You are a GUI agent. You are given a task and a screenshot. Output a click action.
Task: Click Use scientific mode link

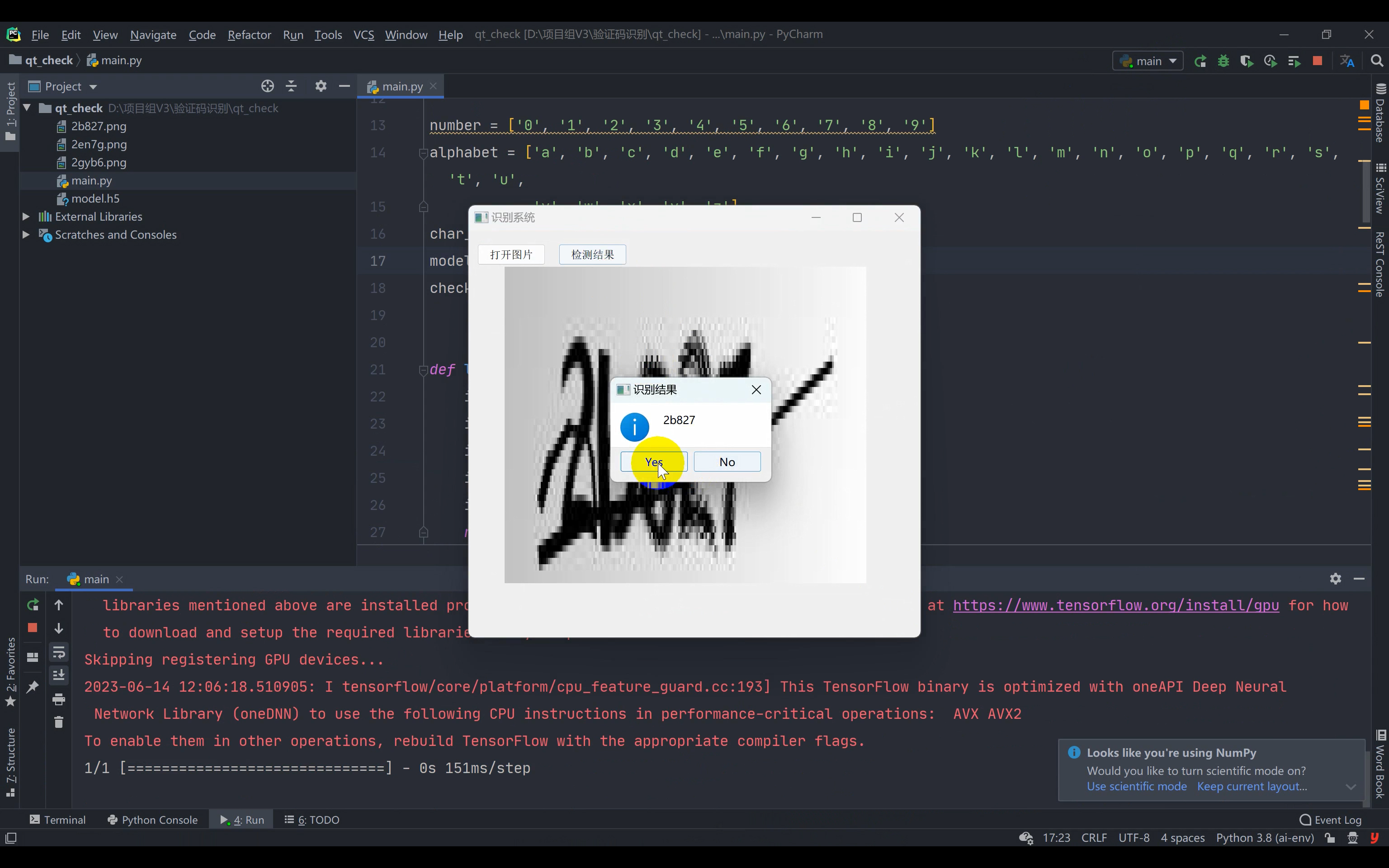point(1136,787)
